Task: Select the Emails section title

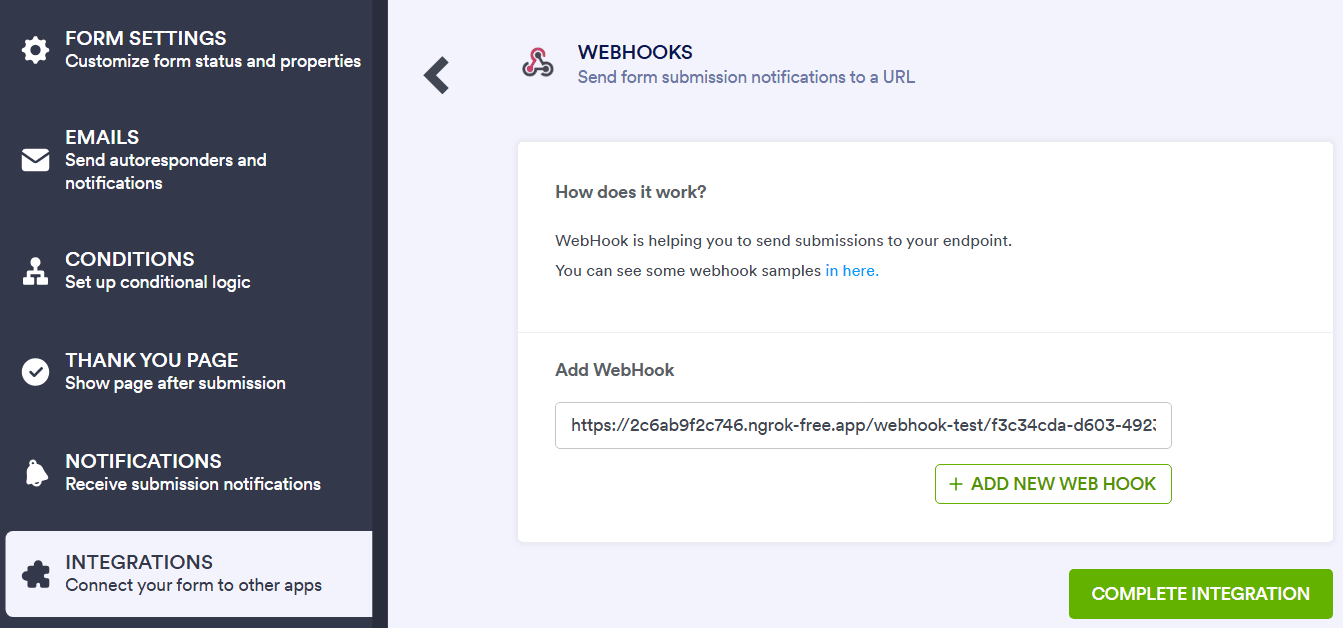Action: pyautogui.click(x=102, y=138)
